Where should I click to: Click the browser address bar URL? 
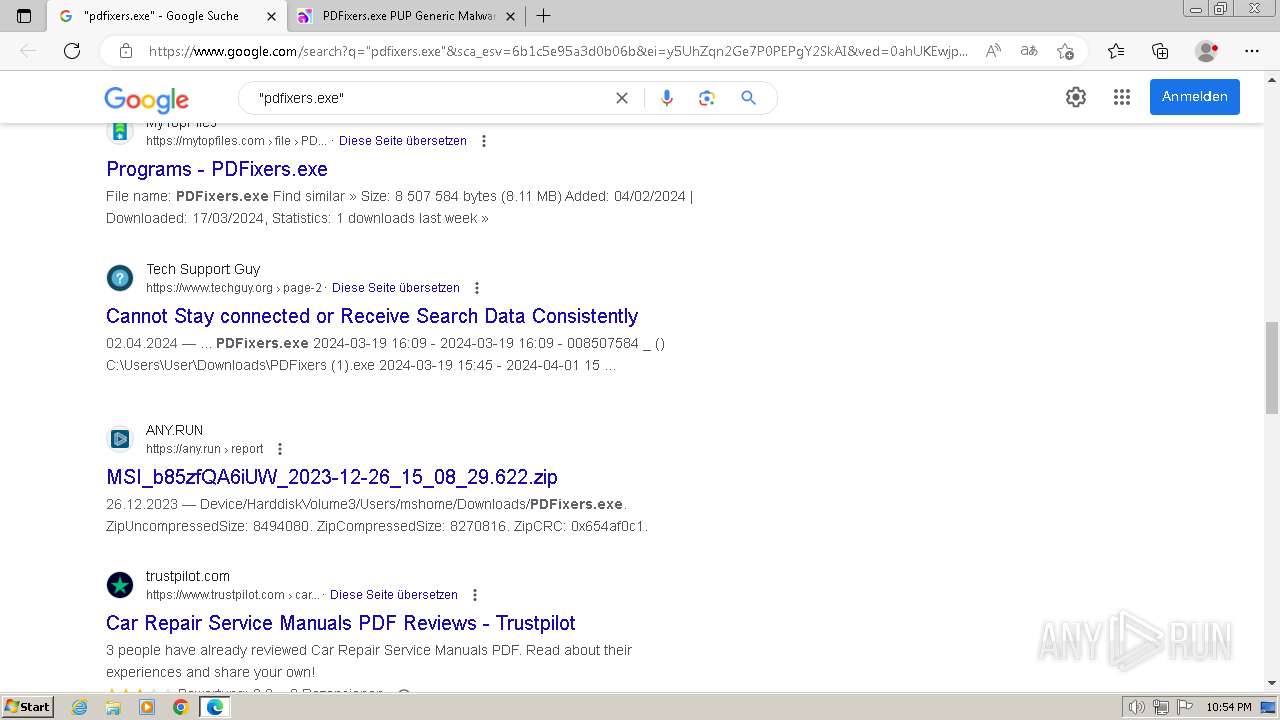pyautogui.click(x=558, y=51)
